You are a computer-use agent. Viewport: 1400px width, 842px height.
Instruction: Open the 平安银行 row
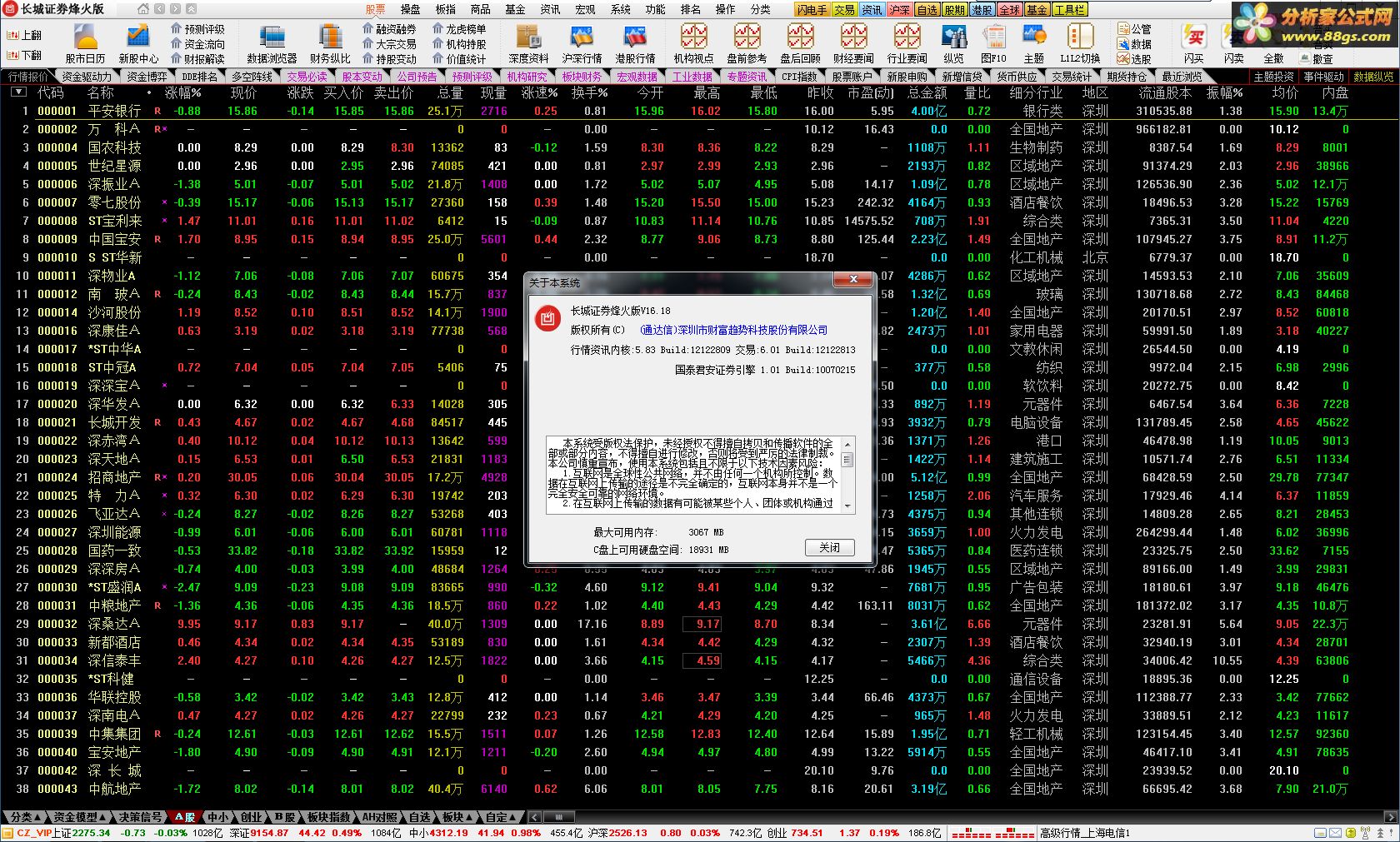700,111
